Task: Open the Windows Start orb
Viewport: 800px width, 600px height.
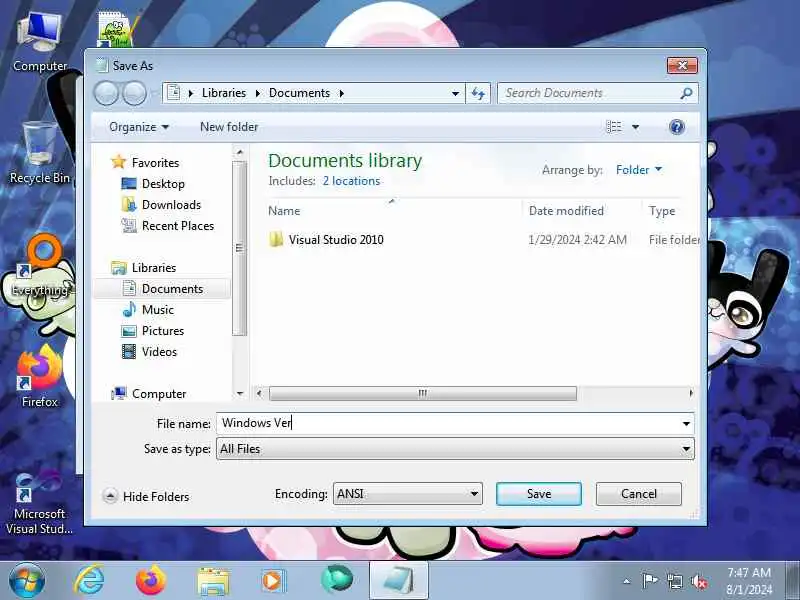Action: (27, 581)
